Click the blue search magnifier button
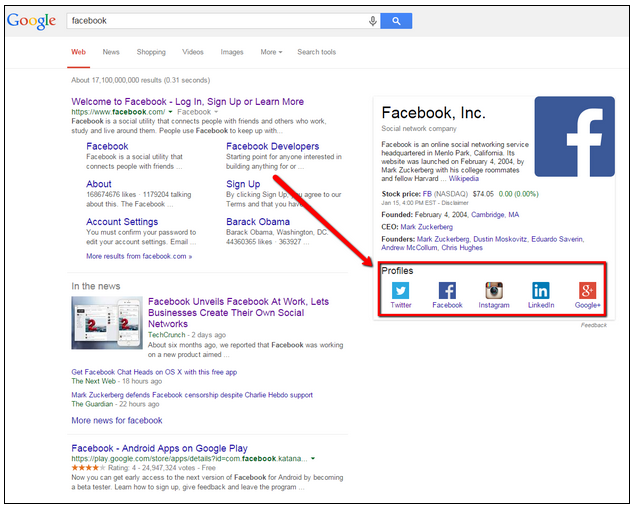The width and height of the screenshot is (634, 508). click(396, 21)
